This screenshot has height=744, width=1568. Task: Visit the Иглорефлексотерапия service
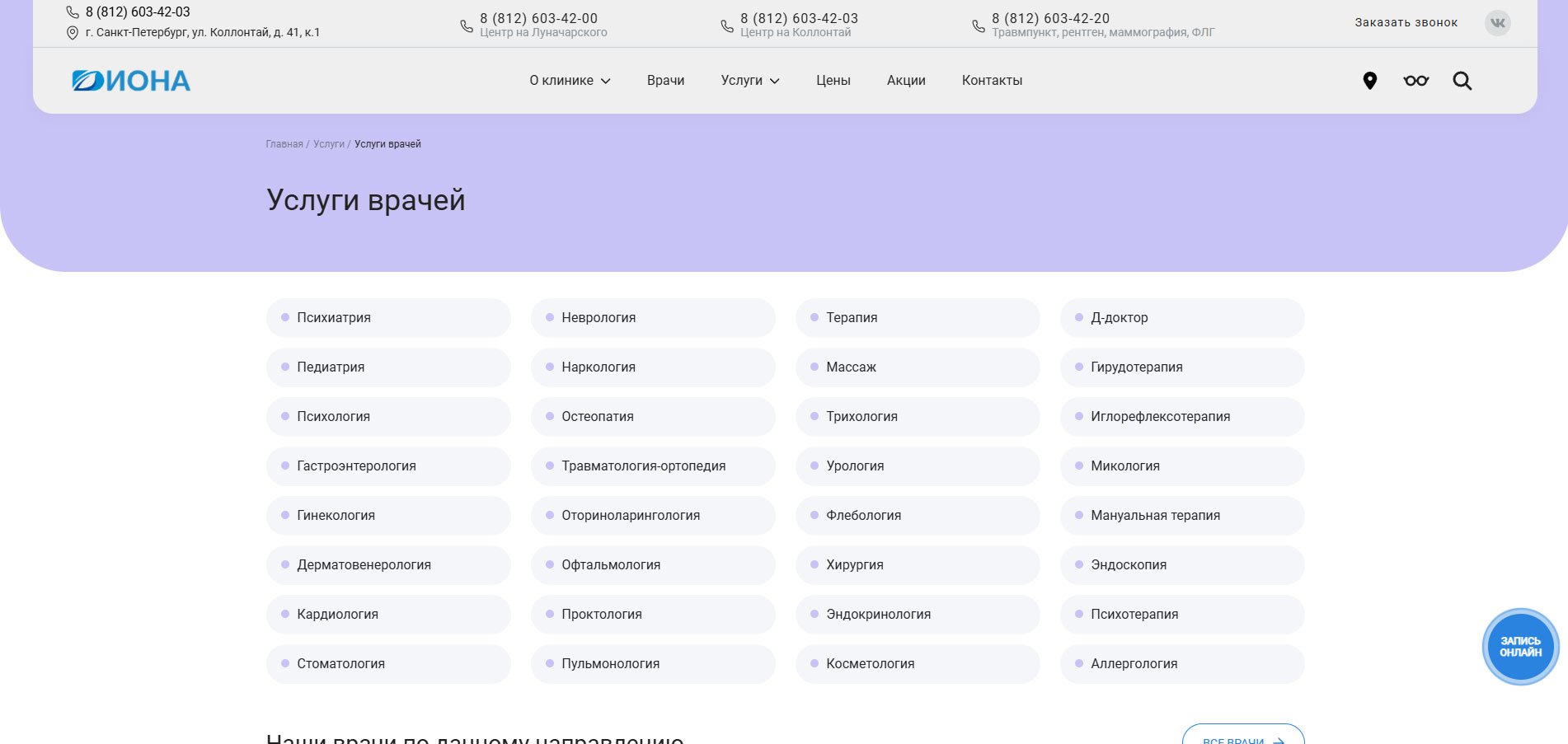click(1182, 417)
